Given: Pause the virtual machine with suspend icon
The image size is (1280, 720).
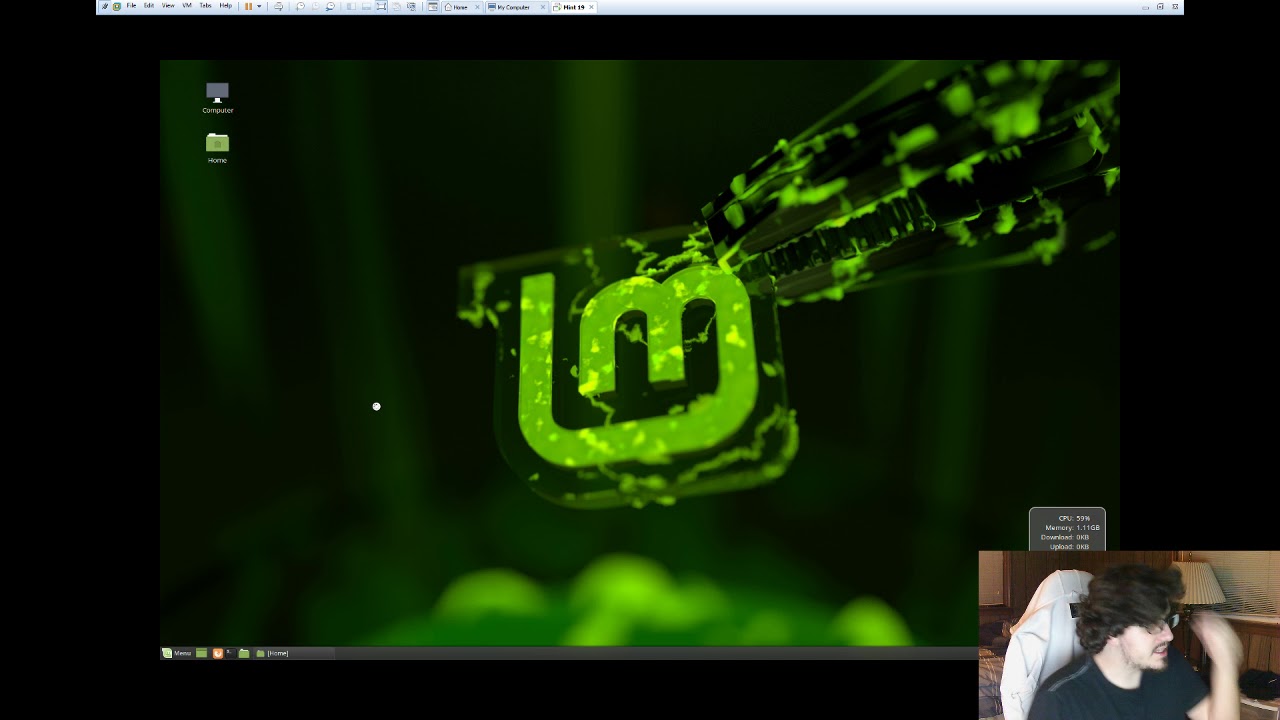Looking at the screenshot, I should (x=248, y=6).
